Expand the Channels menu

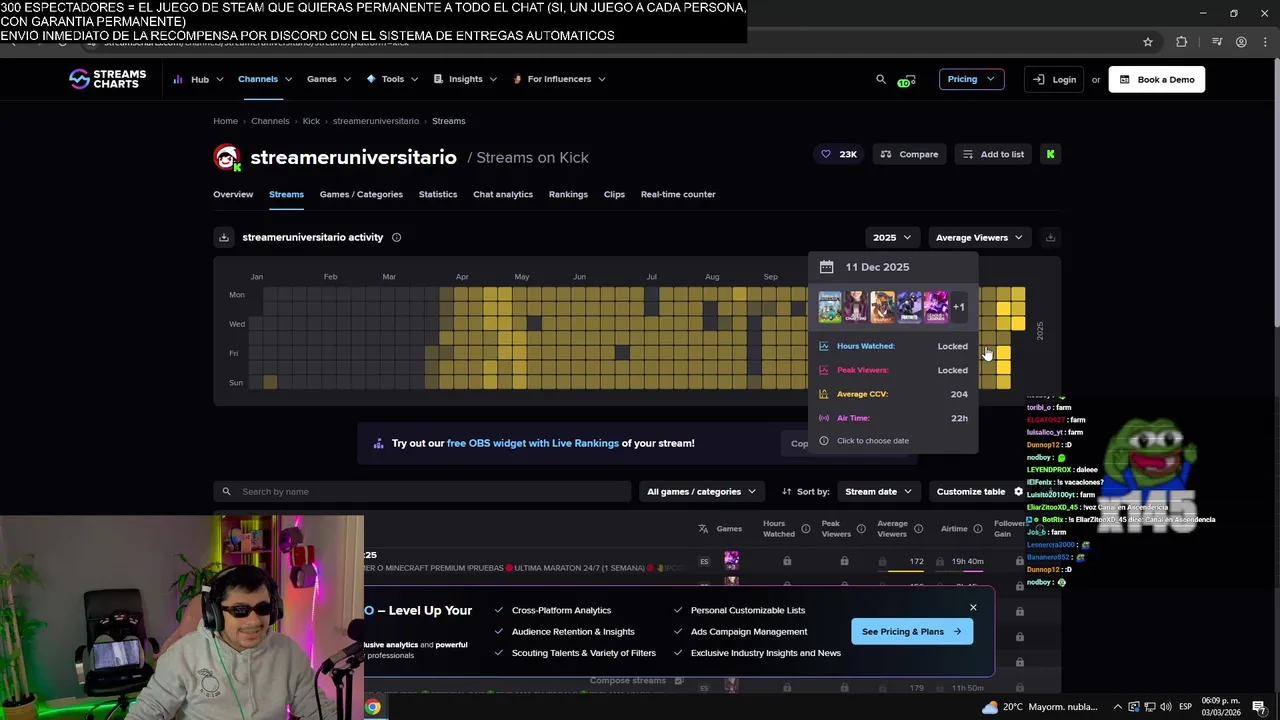265,79
